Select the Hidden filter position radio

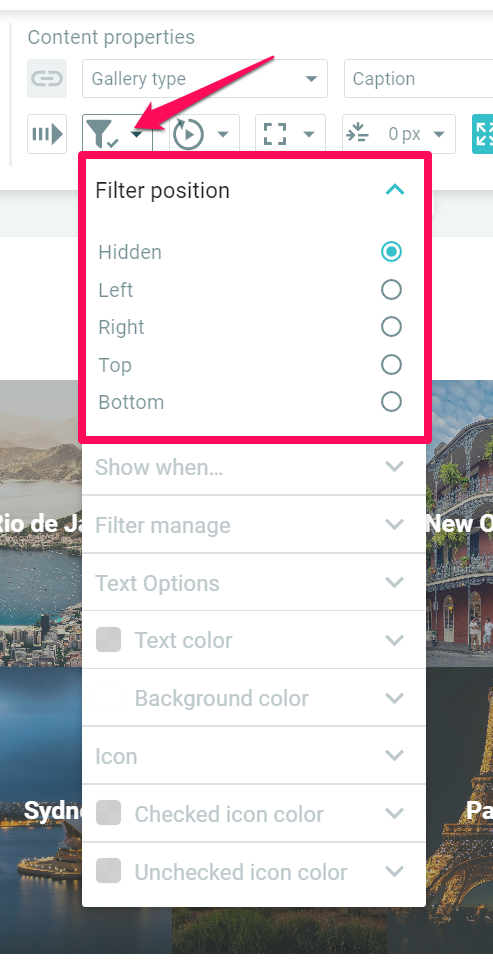391,252
